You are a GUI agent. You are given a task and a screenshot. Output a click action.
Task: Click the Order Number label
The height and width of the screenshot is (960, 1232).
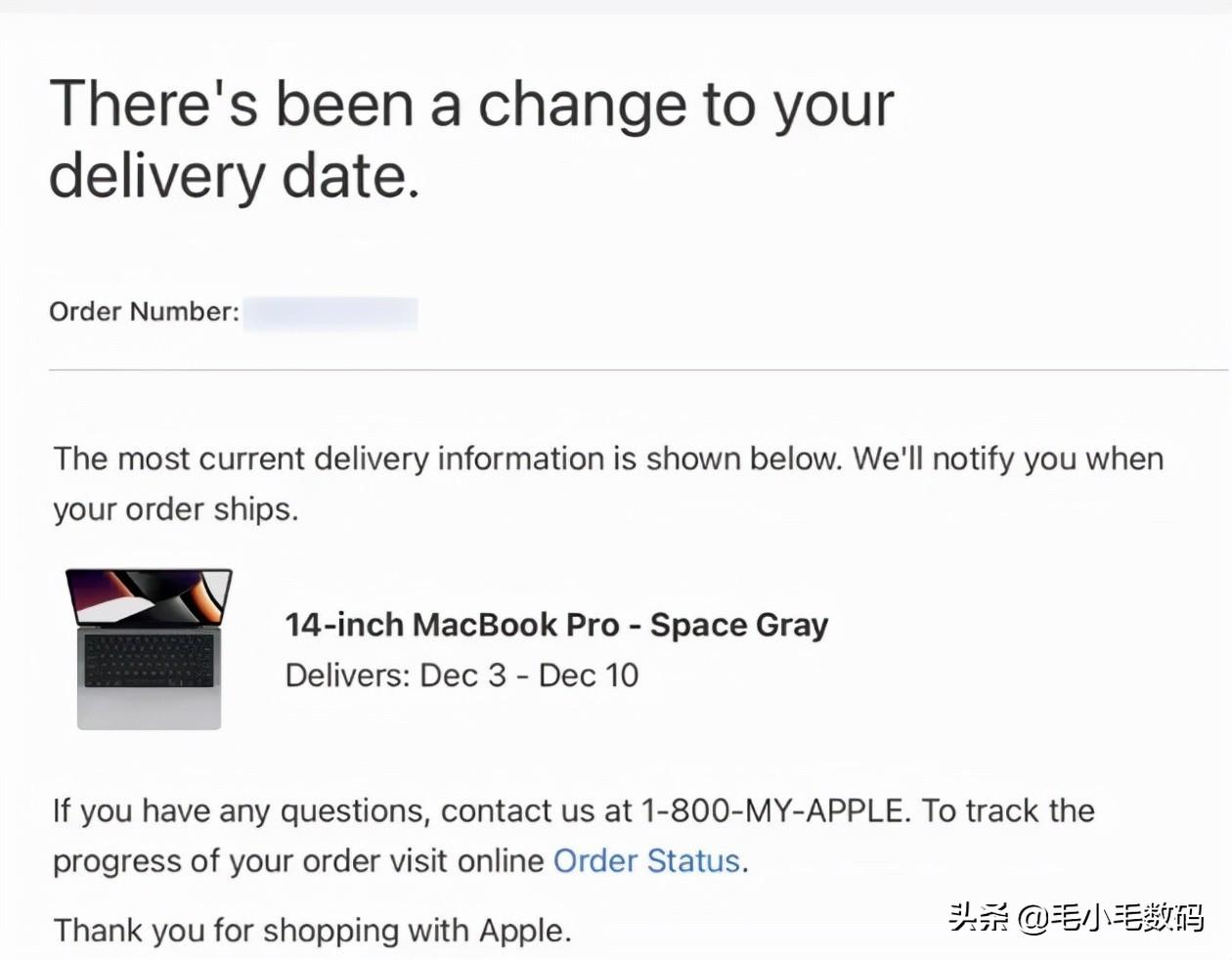coord(144,312)
